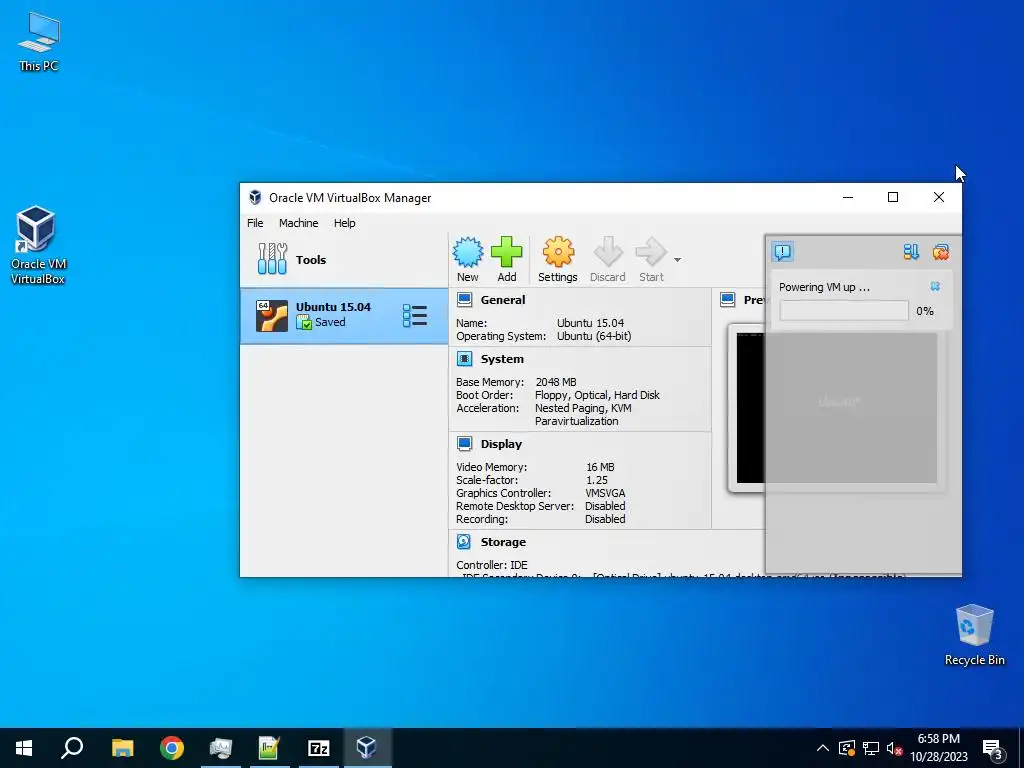The image size is (1024, 768).
Task: Select the Recycle Bin desktop icon
Action: 974,635
